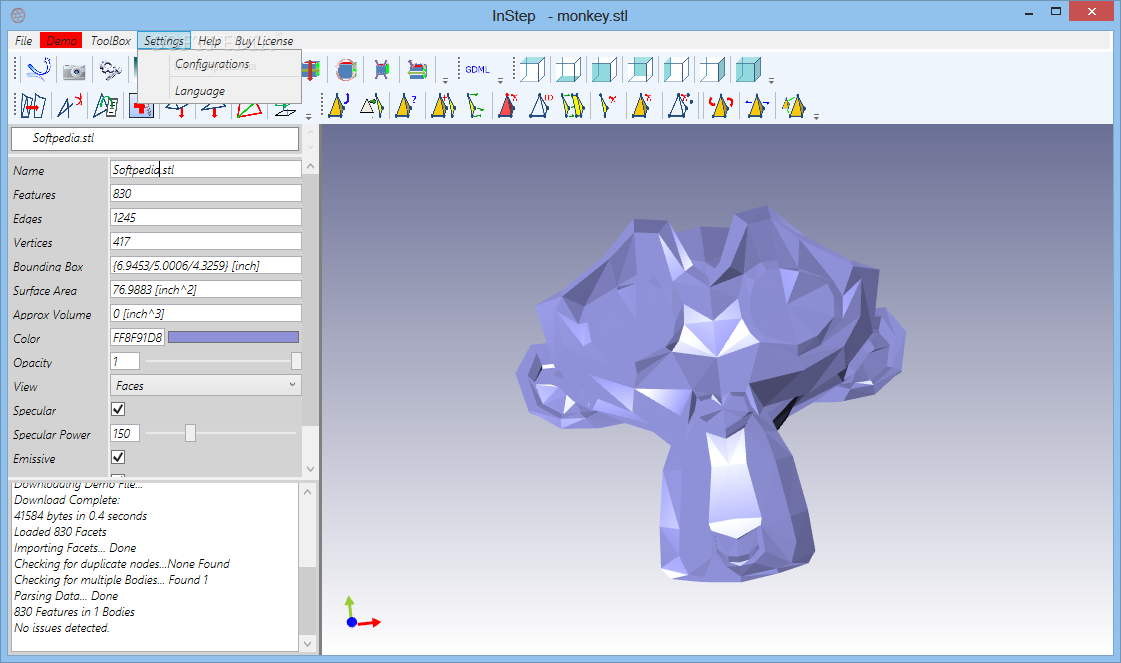Choose Language from Settings menu
The height and width of the screenshot is (663, 1121).
[x=200, y=91]
